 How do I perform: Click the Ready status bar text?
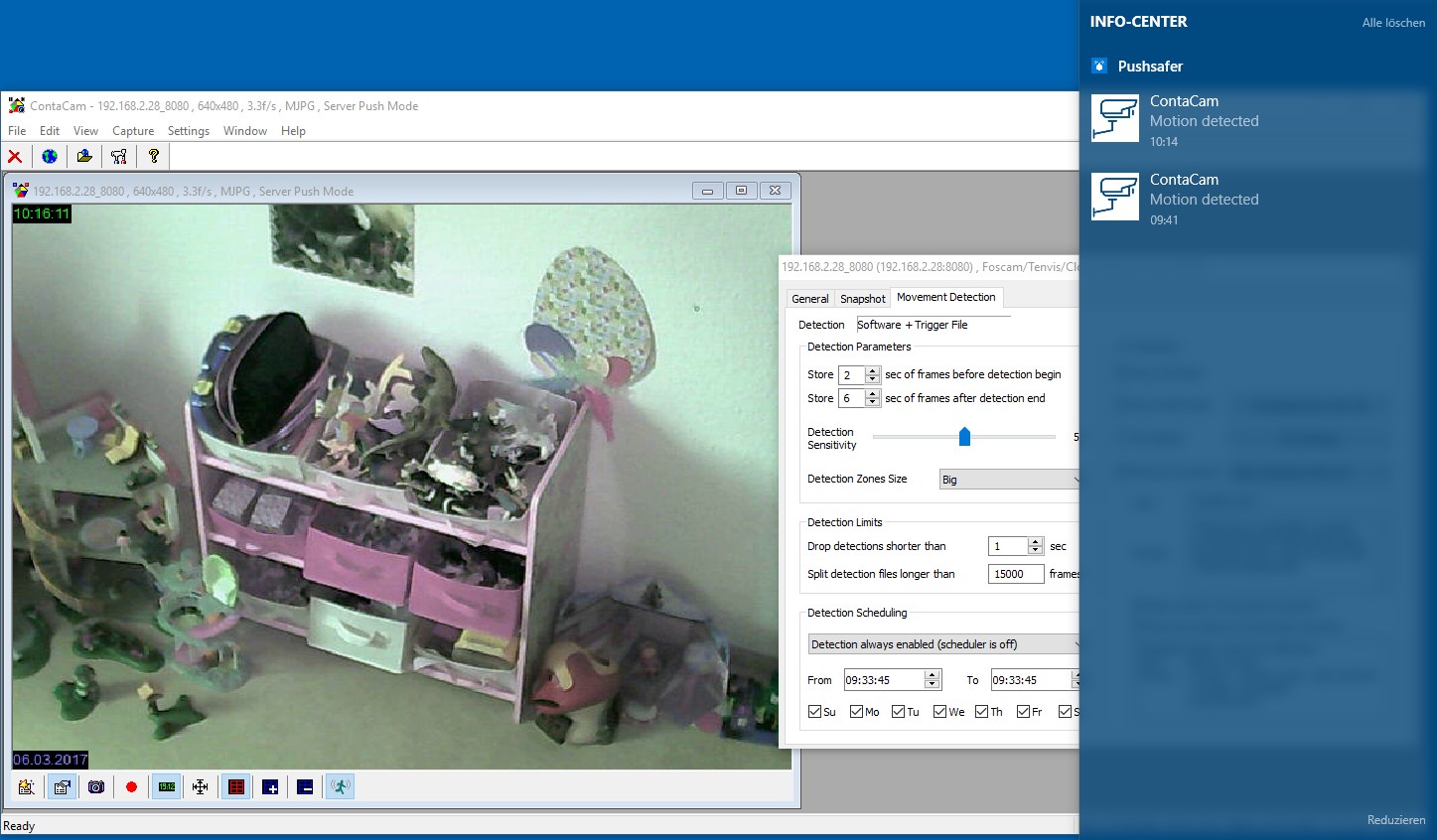(x=19, y=826)
